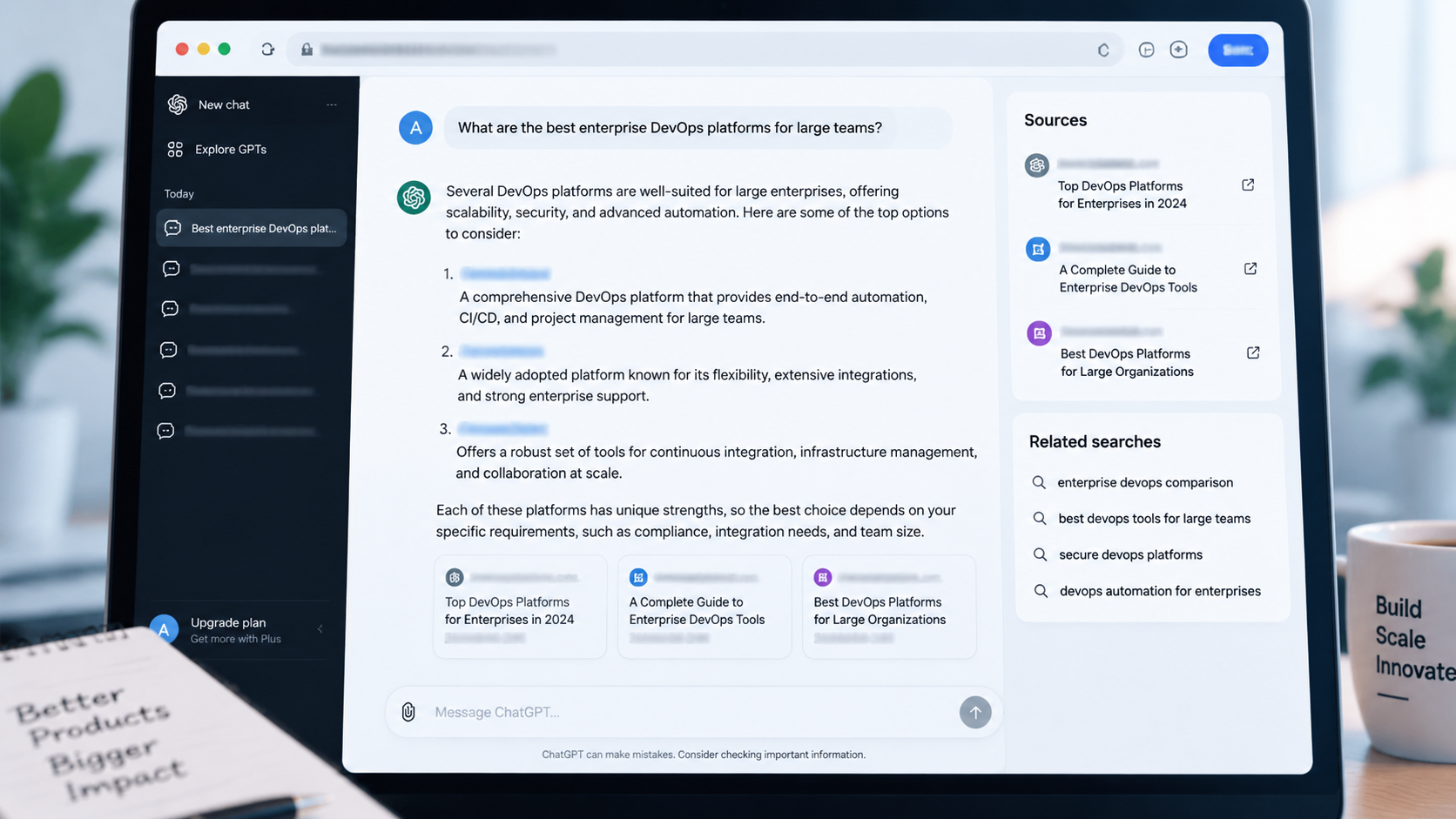This screenshot has height=819, width=1456.
Task: Search devops automation for enterprises
Action: (1160, 591)
